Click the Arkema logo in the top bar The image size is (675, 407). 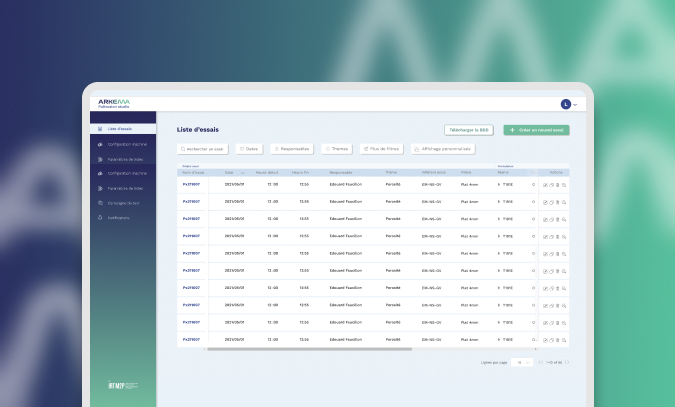coord(114,103)
